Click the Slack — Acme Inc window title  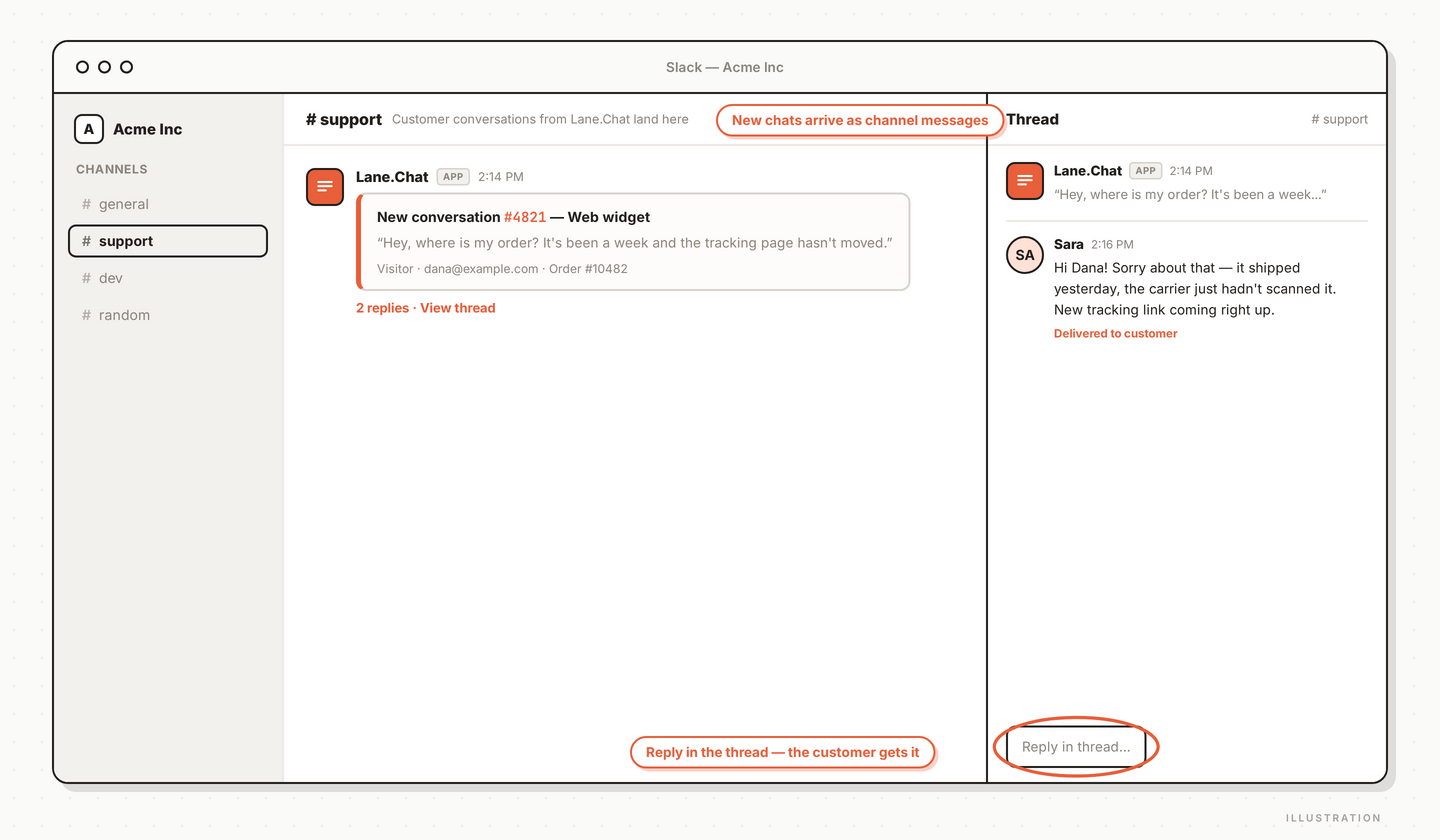(725, 67)
